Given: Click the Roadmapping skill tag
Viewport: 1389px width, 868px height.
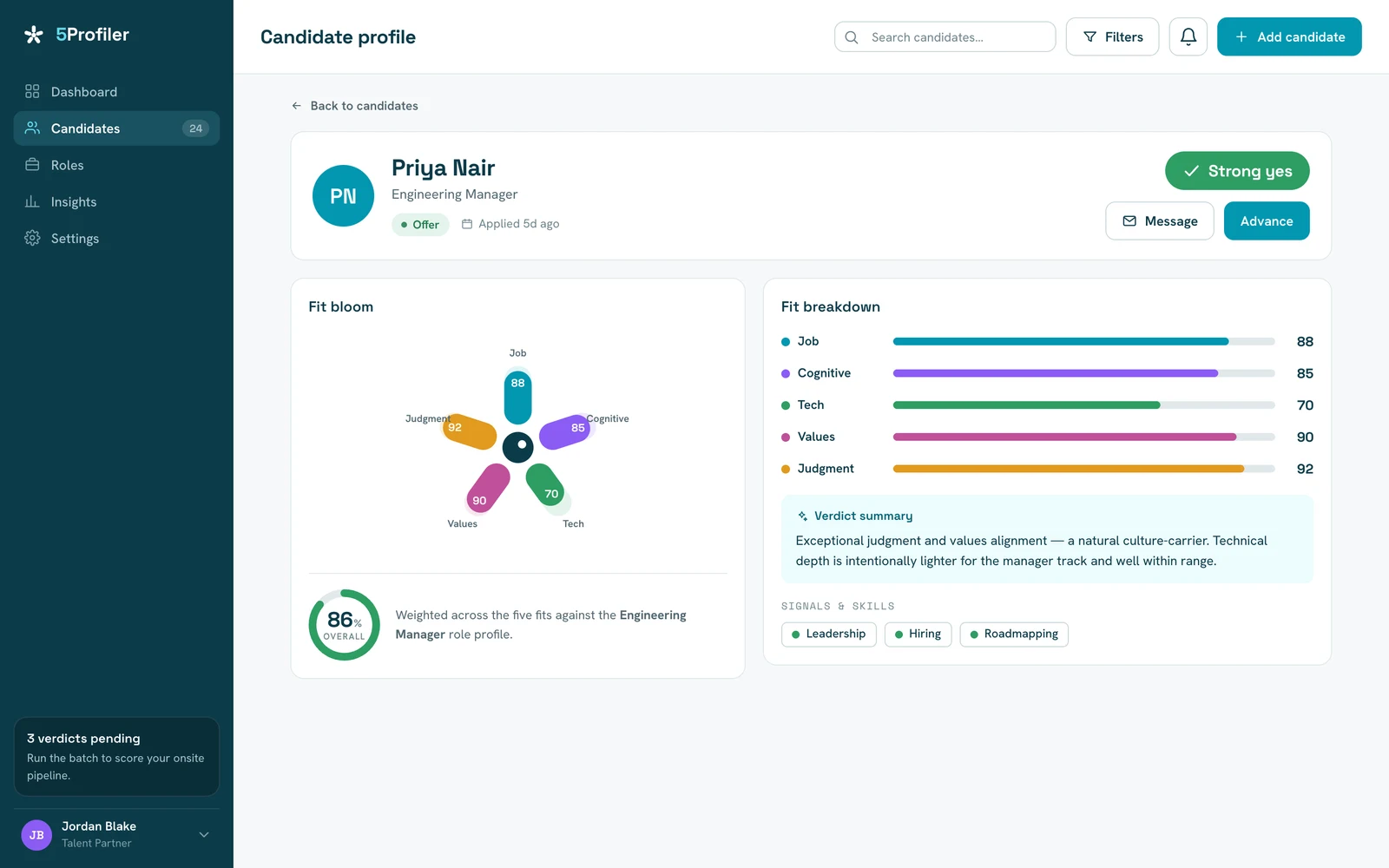Looking at the screenshot, I should point(1014,635).
